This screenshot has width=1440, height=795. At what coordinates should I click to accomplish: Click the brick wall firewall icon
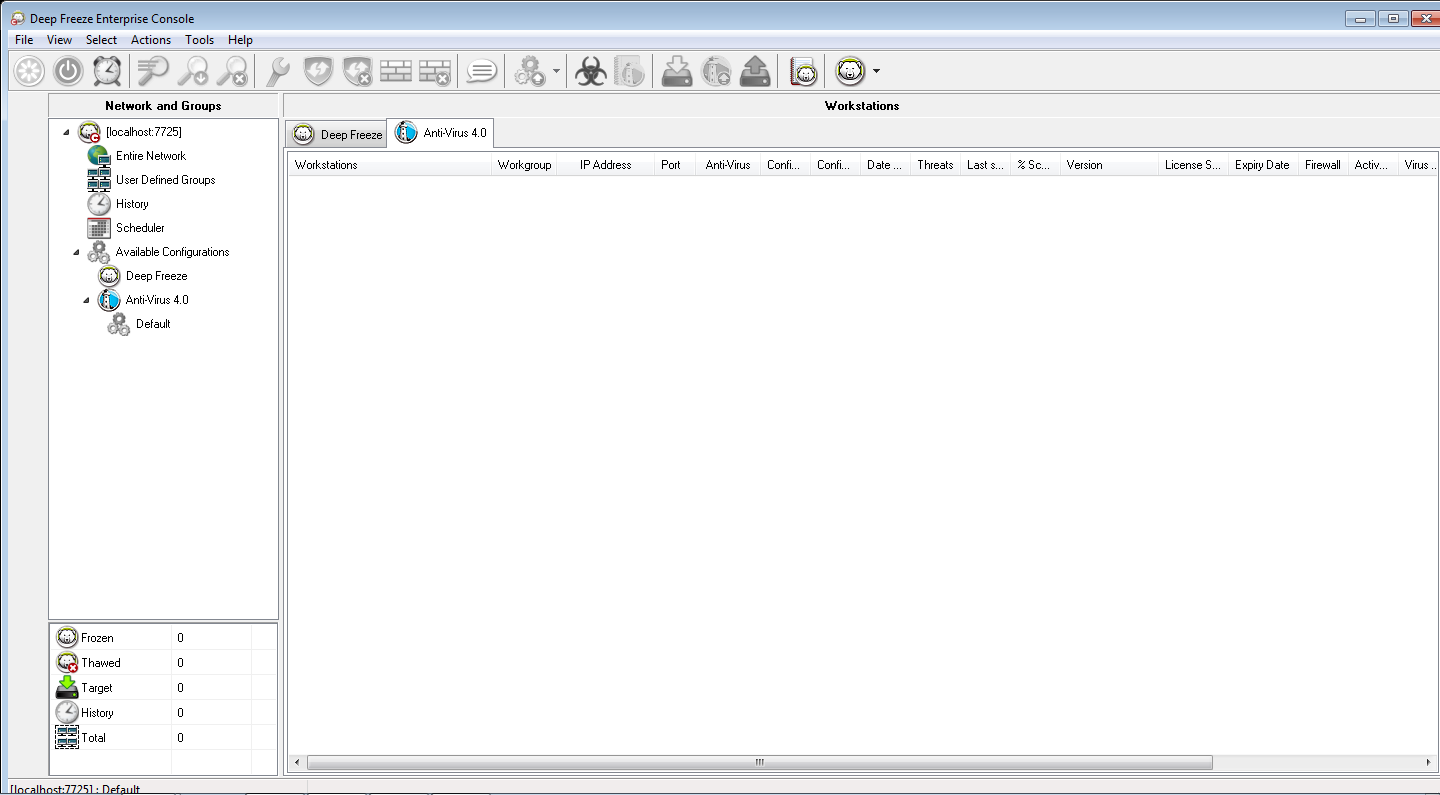pyautogui.click(x=396, y=71)
